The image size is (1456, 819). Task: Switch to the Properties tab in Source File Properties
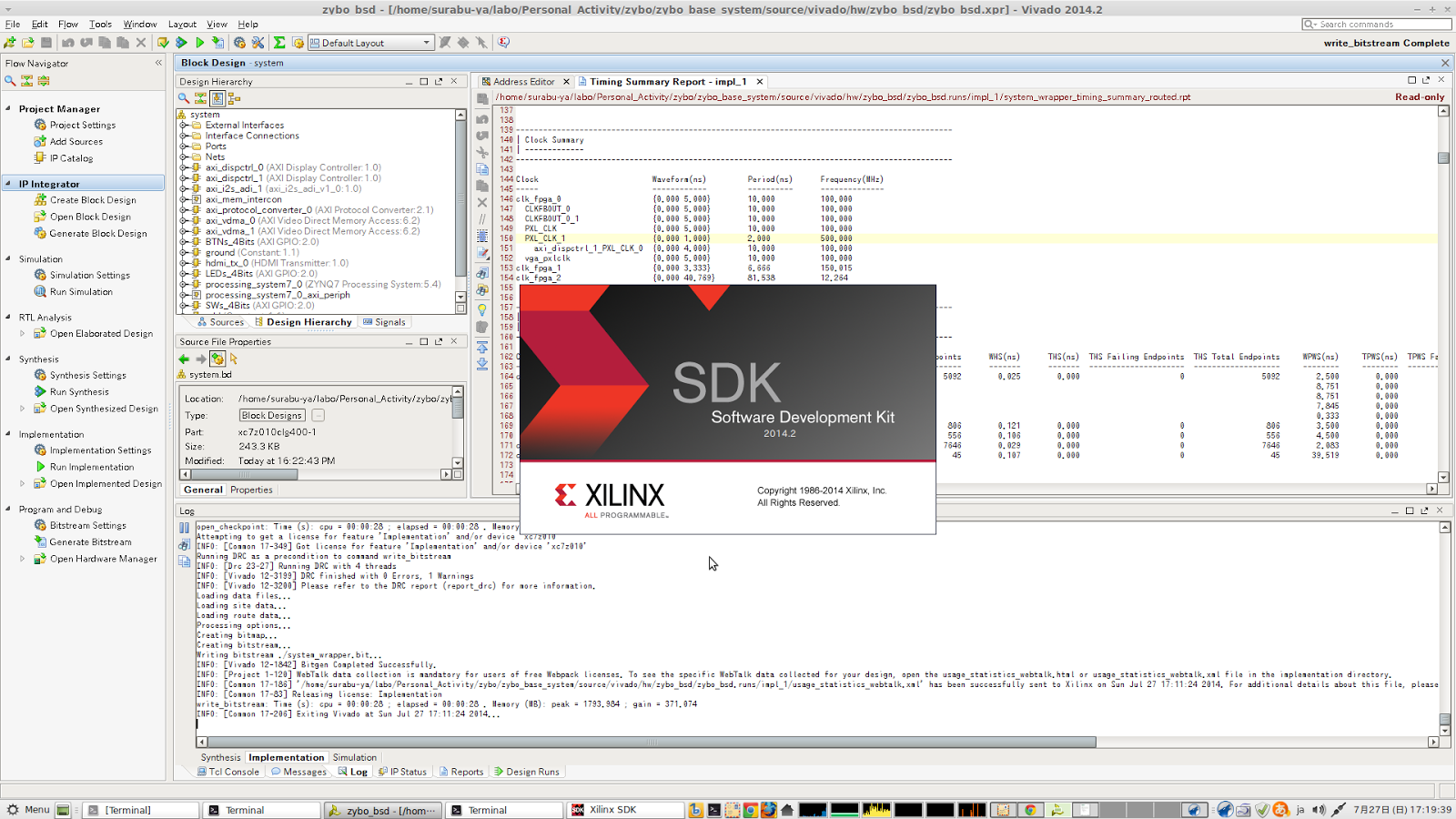251,490
